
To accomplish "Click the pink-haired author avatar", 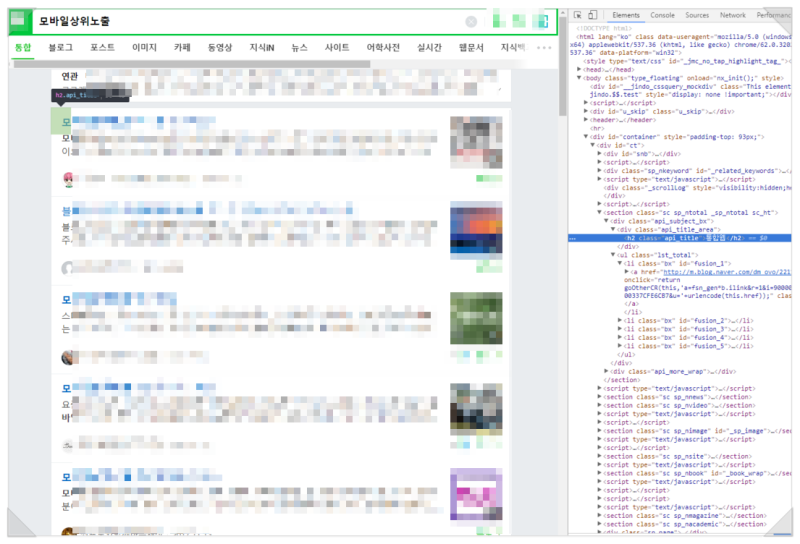I will point(68,180).
